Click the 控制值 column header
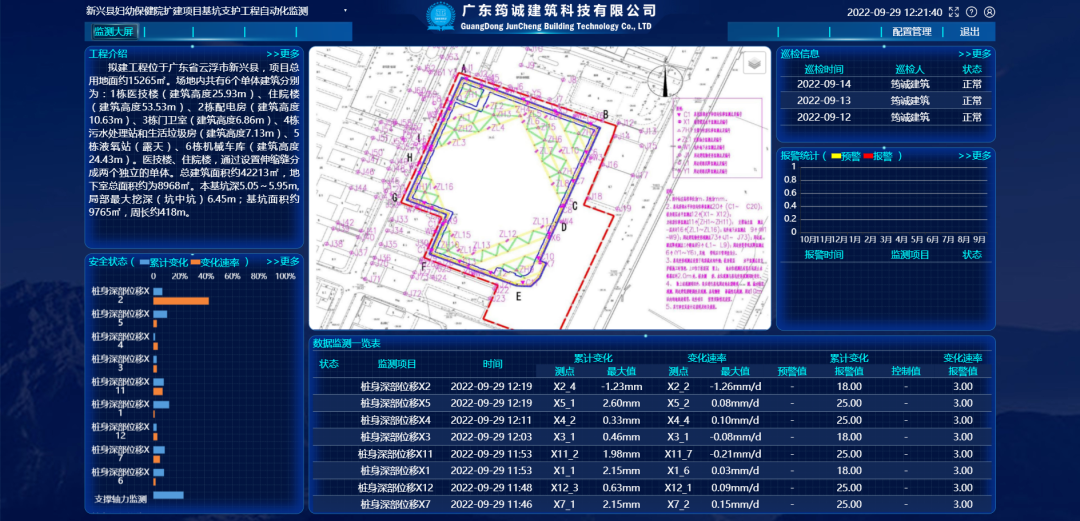The width and height of the screenshot is (1080, 521). point(905,371)
